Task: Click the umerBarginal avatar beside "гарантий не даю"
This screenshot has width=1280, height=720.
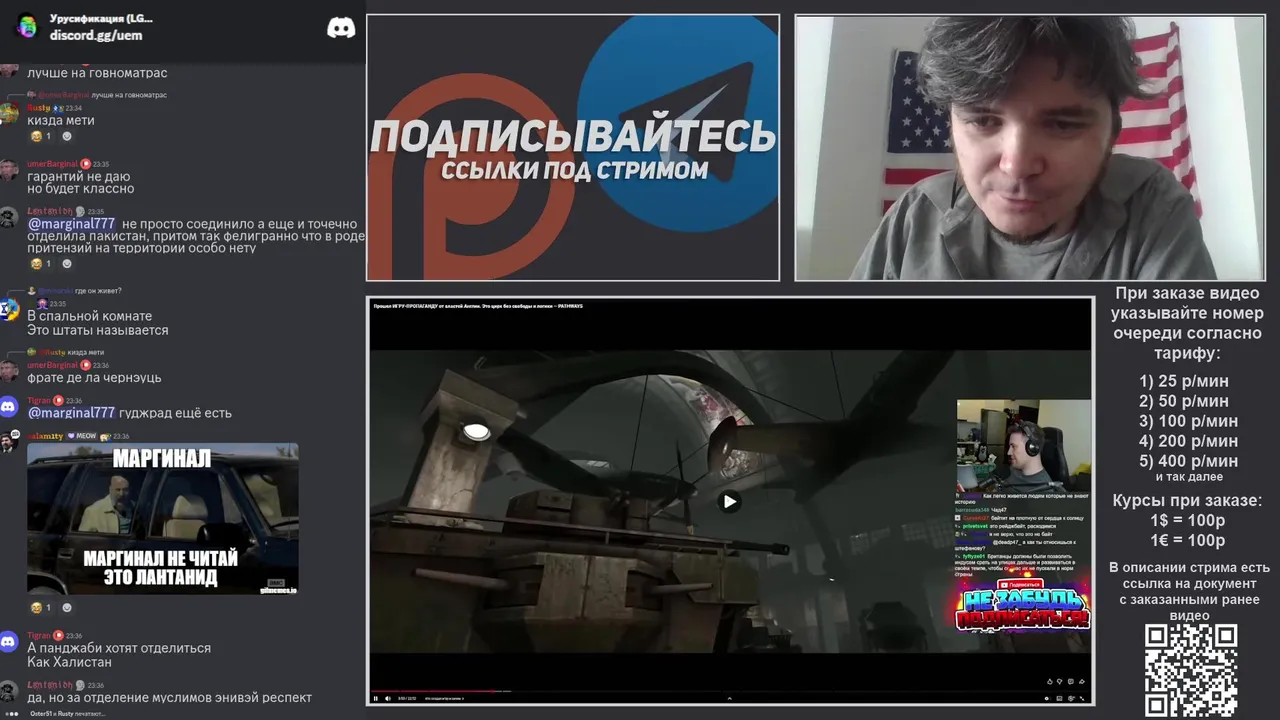Action: point(9,170)
